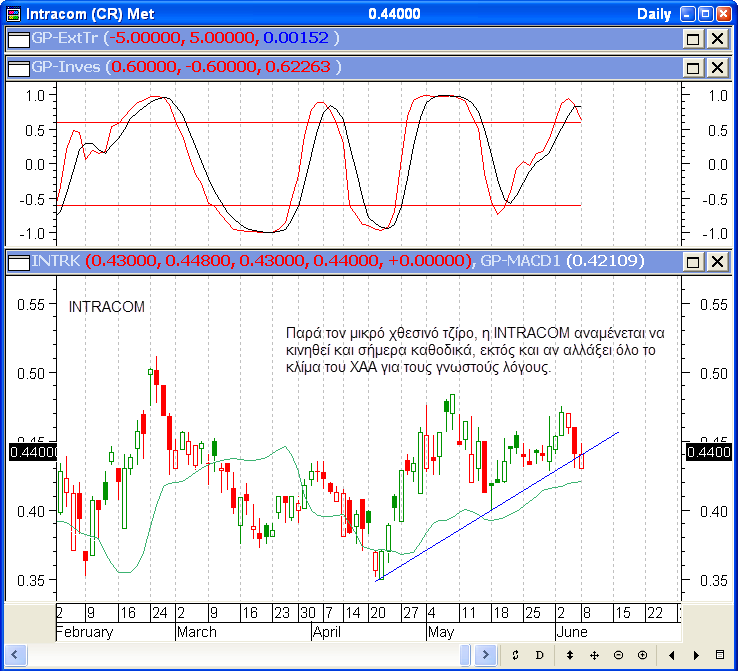Image resolution: width=738 pixels, height=671 pixels.
Task: Click the INTRACOM text label on chart
Action: (107, 307)
